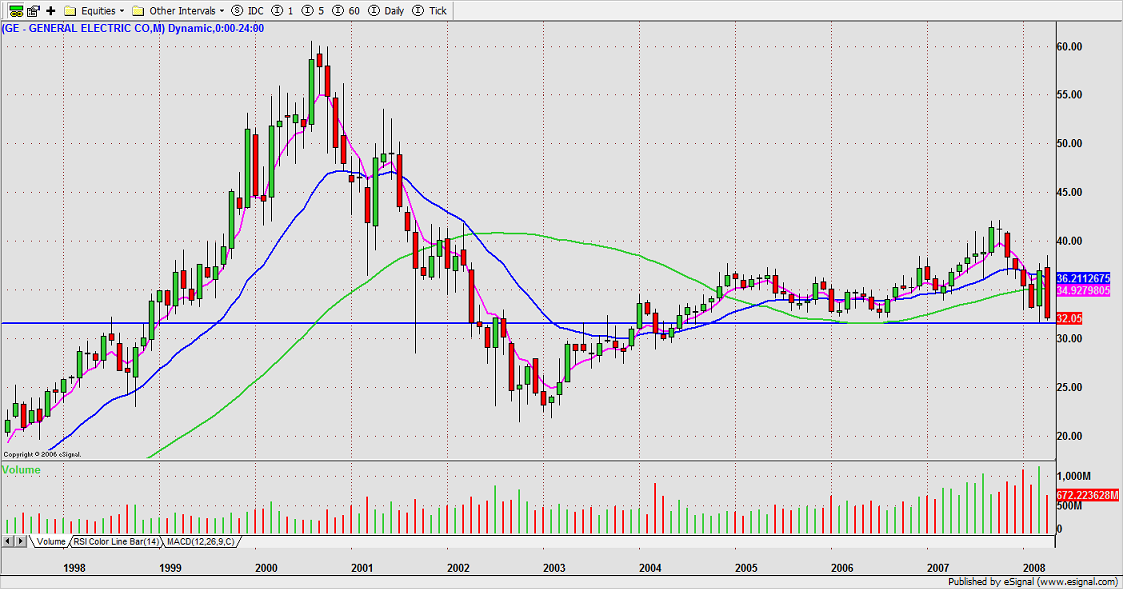Click the 2008 year label on time axis
The width and height of the screenshot is (1123, 589).
click(1033, 568)
